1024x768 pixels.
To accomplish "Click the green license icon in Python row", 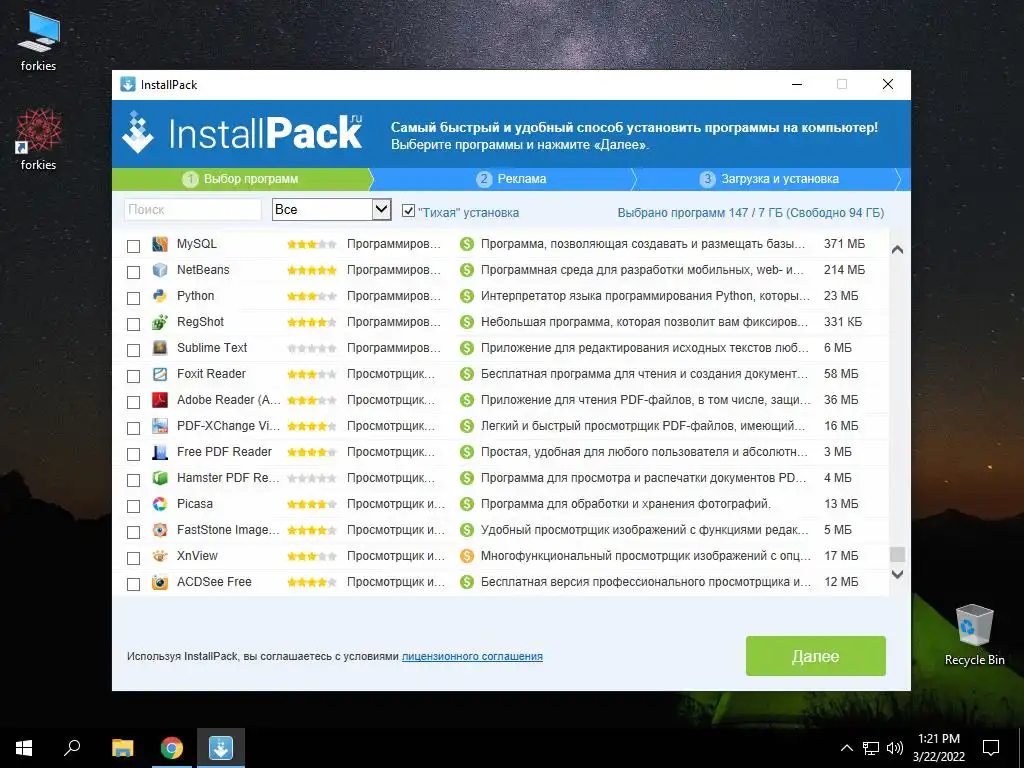I will [x=466, y=296].
